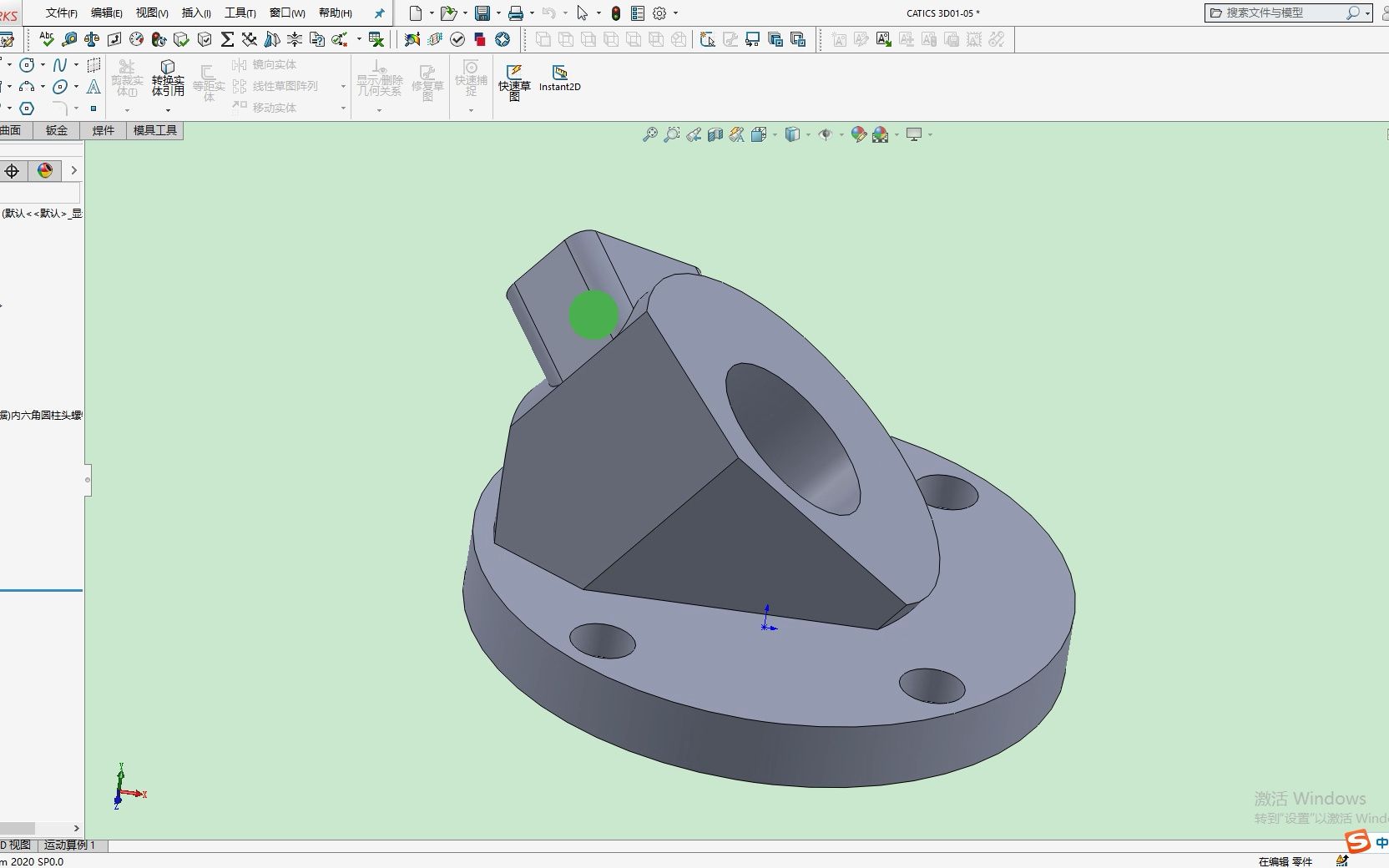Open the Display Style dropdown arrow
The height and width of the screenshot is (868, 1389).
click(x=807, y=134)
